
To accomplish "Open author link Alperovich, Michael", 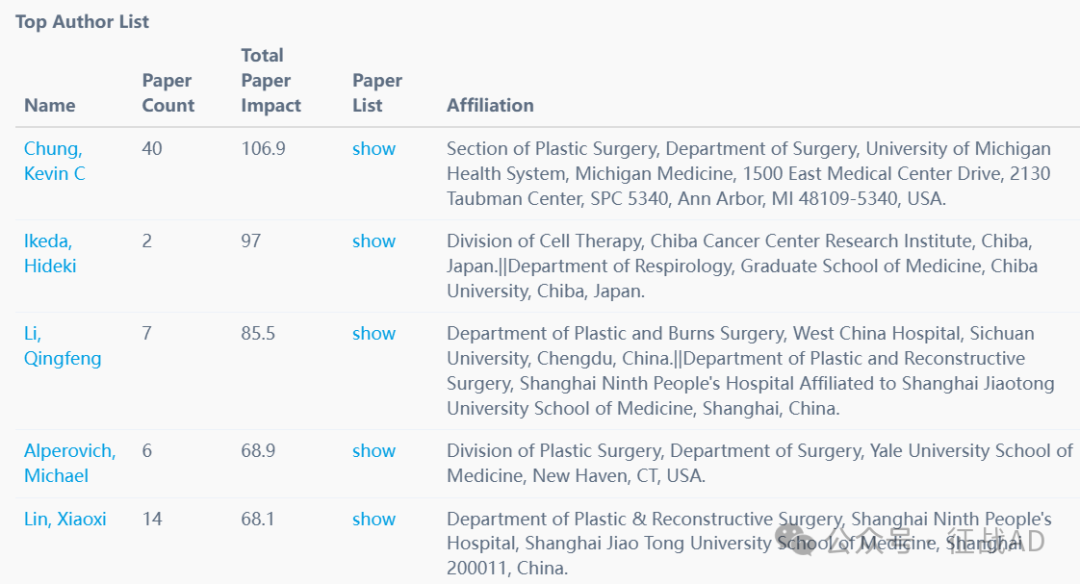I will coord(70,463).
